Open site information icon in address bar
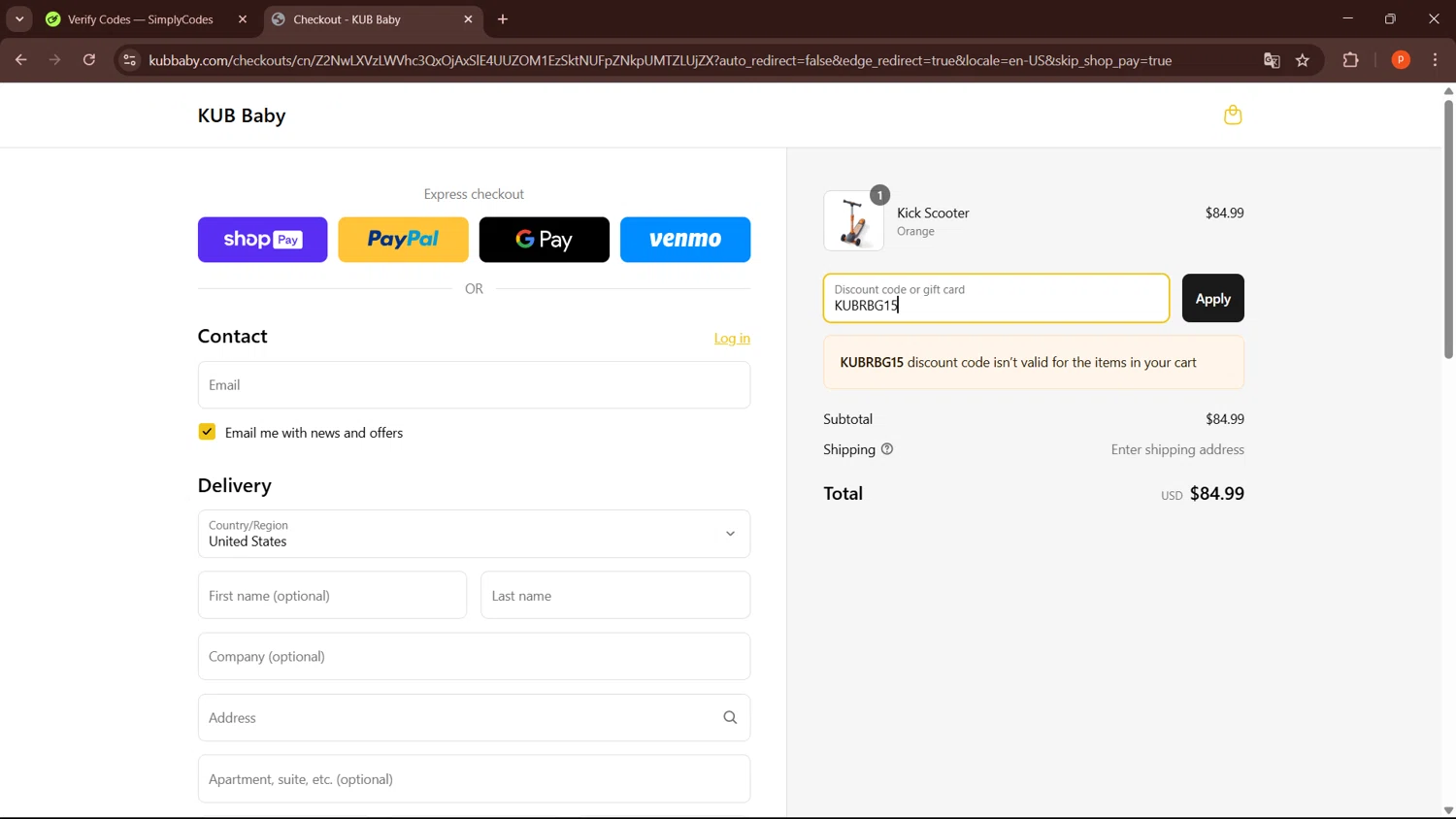The image size is (1456, 819). coord(129,60)
